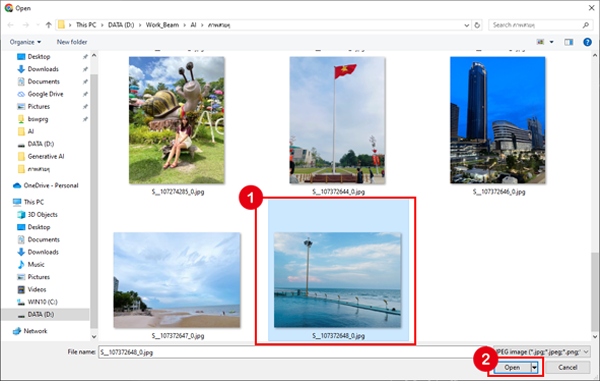Select OneDrive - Personal
Viewport: 600px width, 381px height.
[x=51, y=186]
